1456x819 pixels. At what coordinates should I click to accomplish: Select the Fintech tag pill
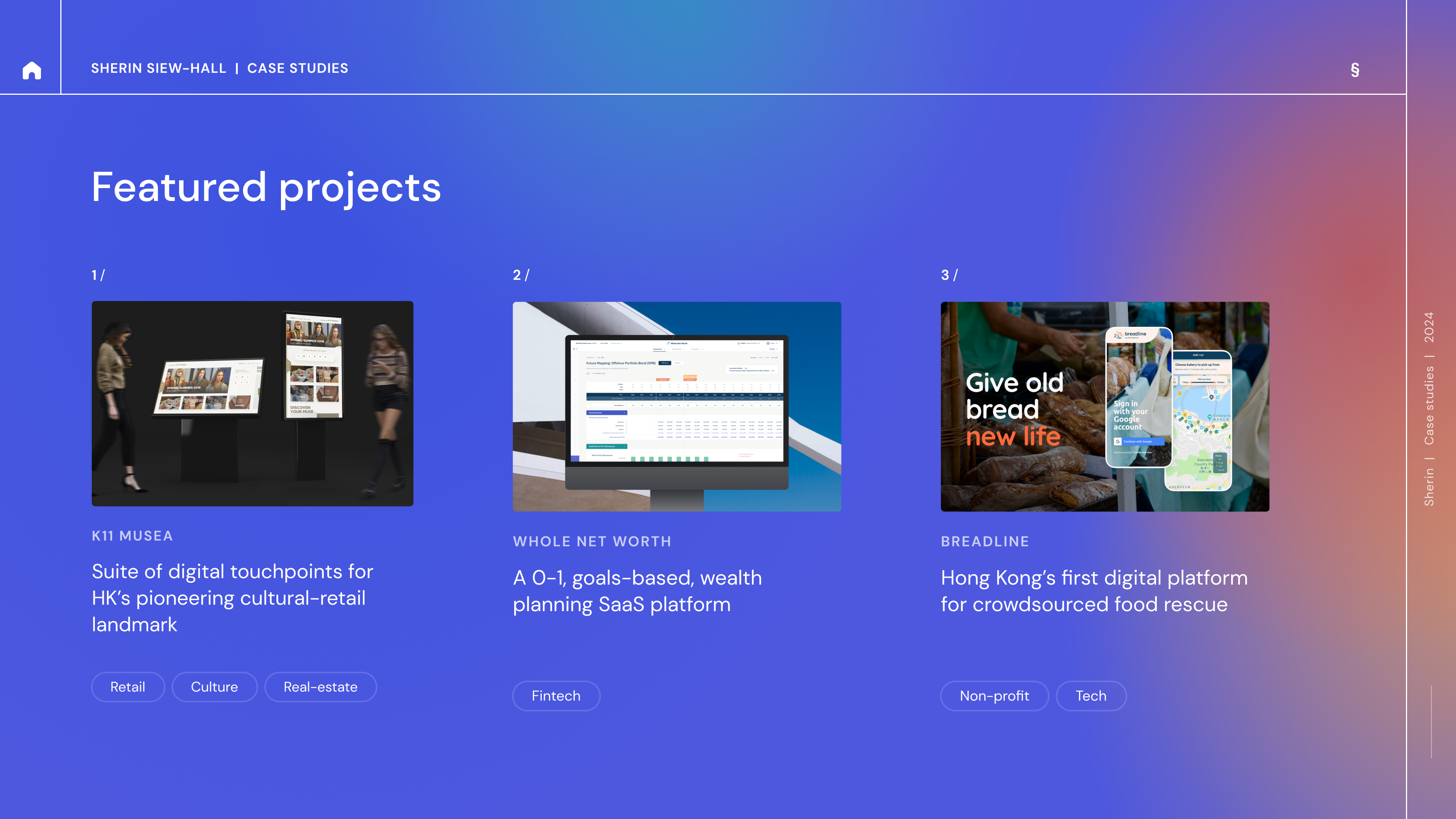(555, 696)
